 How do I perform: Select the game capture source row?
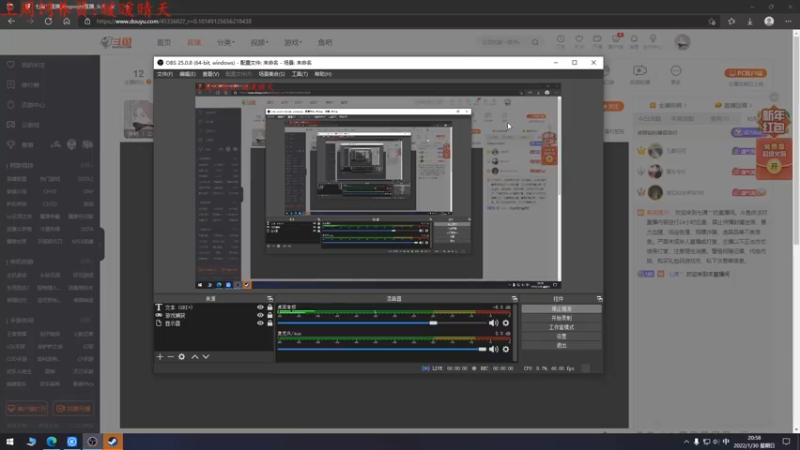coord(214,315)
